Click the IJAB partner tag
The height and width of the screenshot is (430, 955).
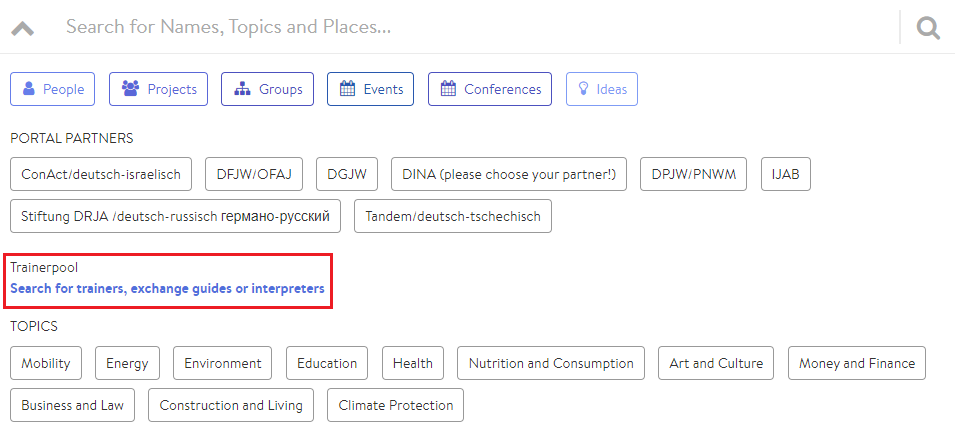[786, 174]
